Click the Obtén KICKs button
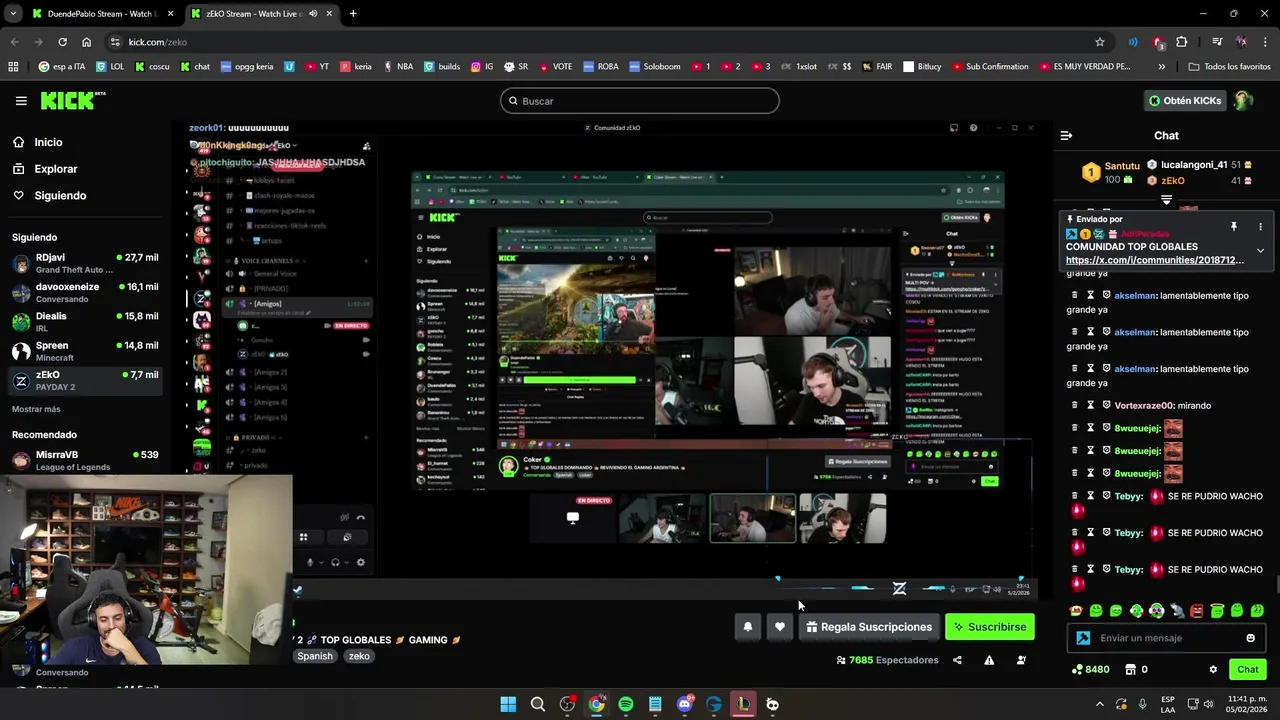1280x720 pixels. click(1185, 100)
